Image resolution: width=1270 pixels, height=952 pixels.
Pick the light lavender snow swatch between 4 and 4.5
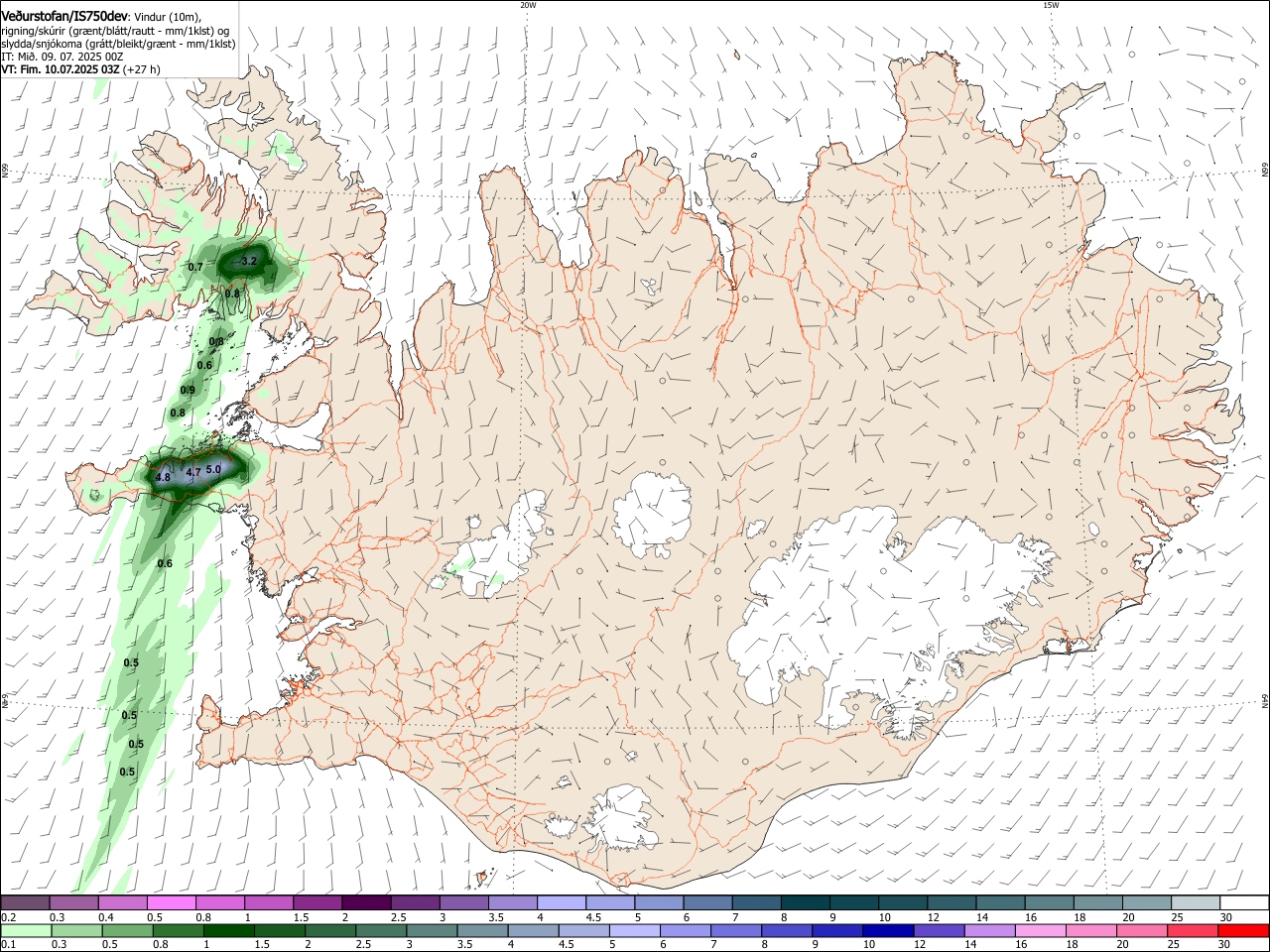pos(560,902)
